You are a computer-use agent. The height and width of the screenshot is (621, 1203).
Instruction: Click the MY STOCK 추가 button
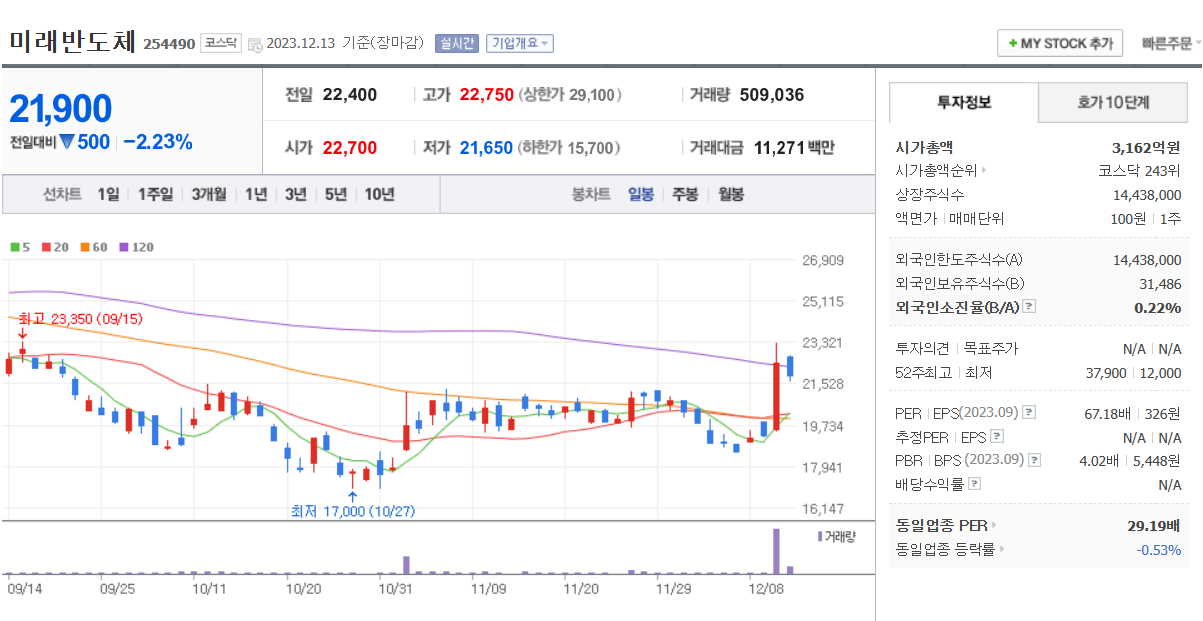click(x=1060, y=44)
